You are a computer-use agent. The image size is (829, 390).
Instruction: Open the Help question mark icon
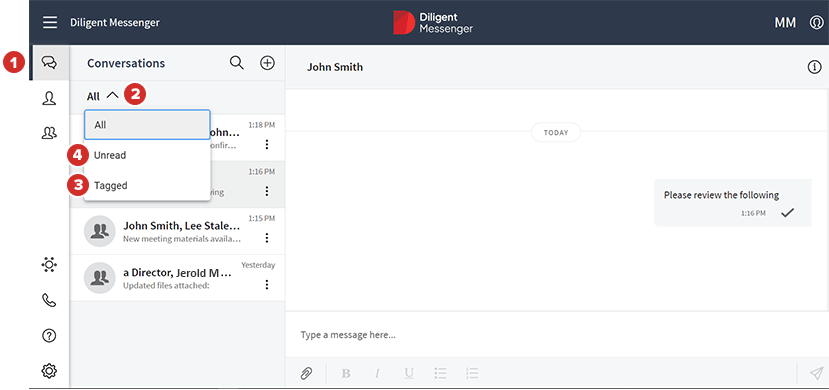(x=49, y=336)
